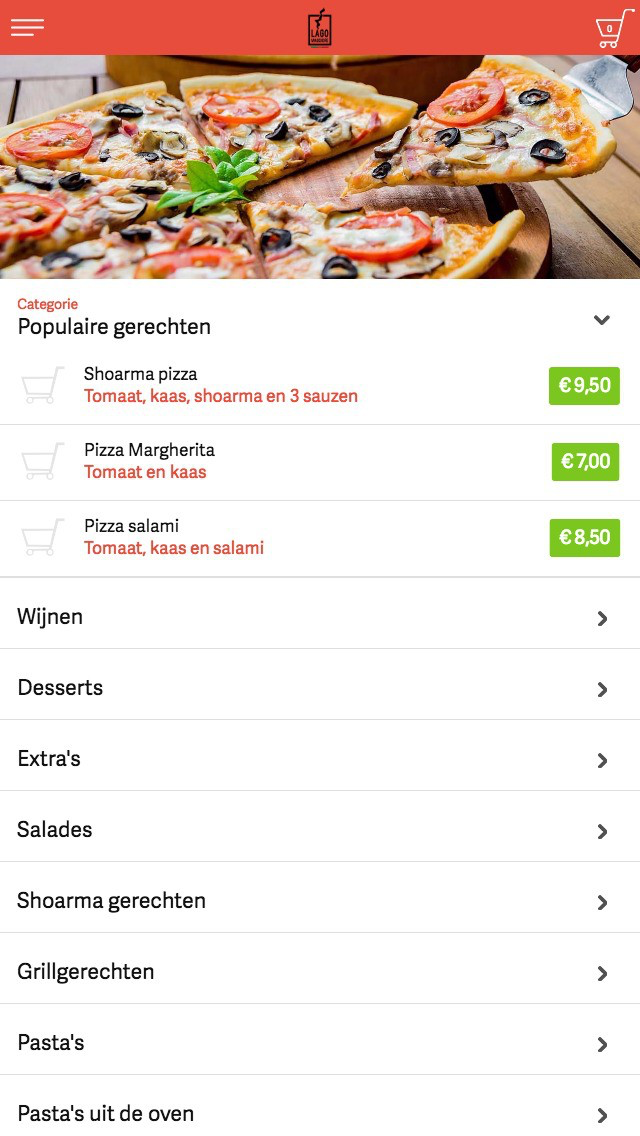This screenshot has width=640, height=1136.
Task: Click the Lago restaurant logo
Action: [x=319, y=28]
